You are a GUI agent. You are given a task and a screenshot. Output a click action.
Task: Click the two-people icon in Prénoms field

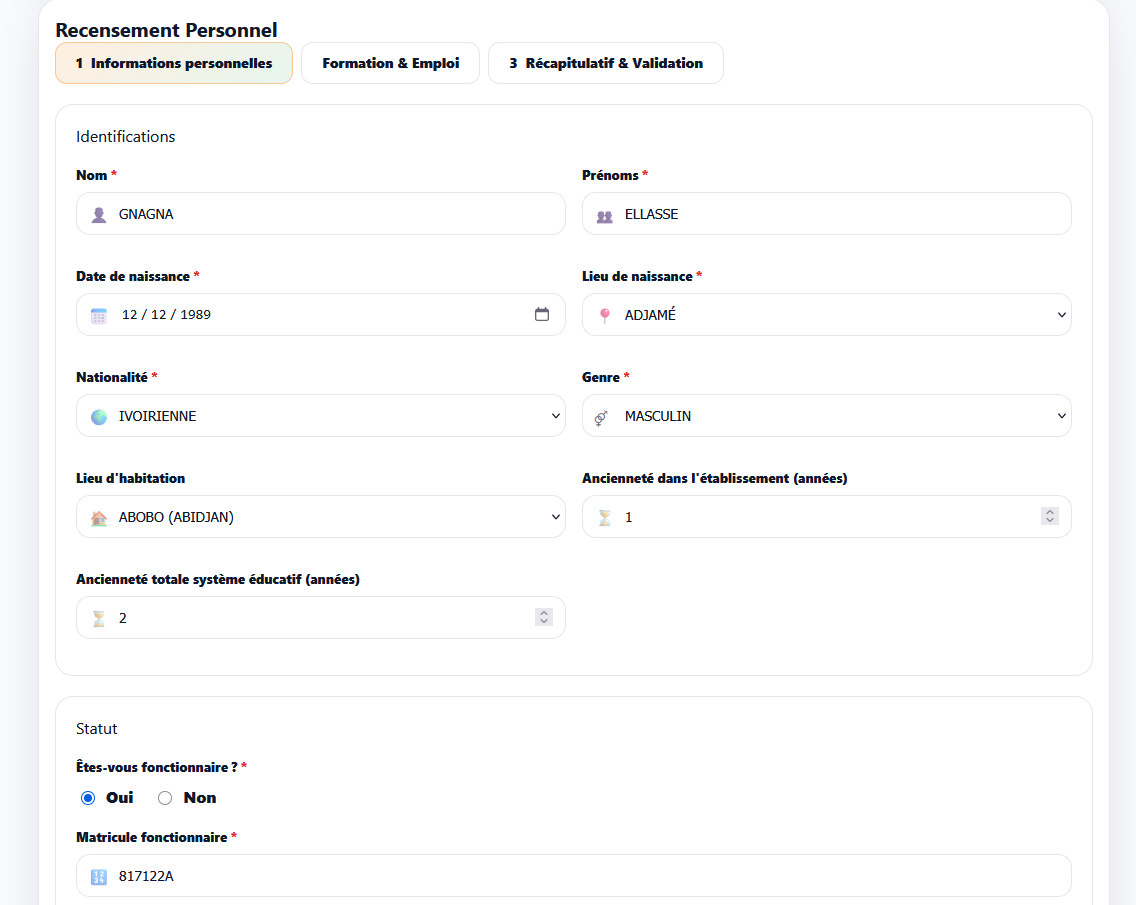tap(605, 215)
